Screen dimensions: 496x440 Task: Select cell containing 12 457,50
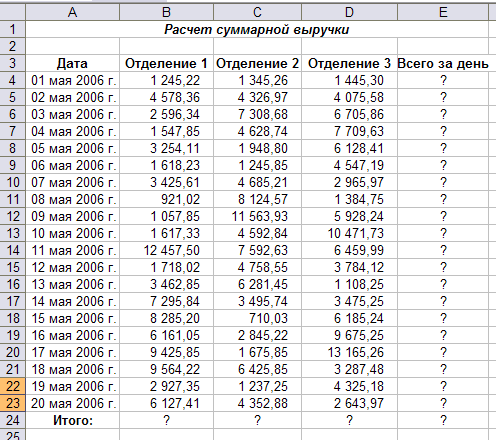[x=166, y=250]
